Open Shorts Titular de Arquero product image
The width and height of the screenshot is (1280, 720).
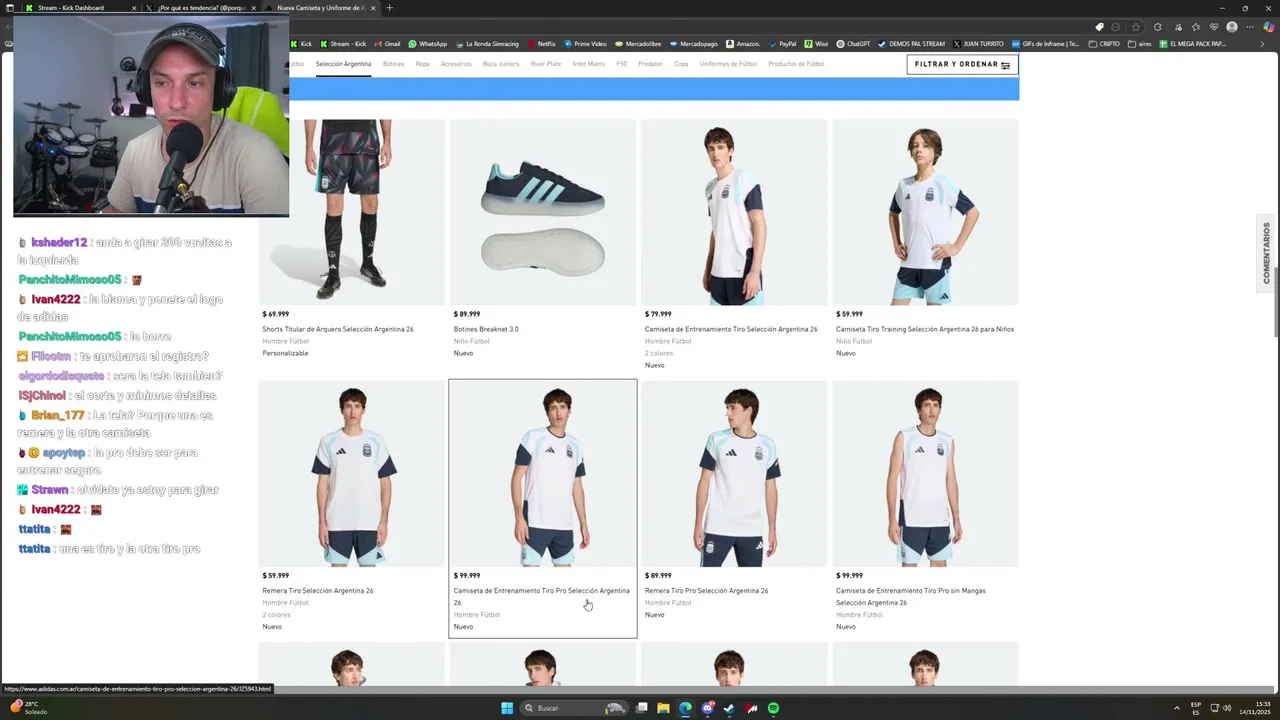[x=352, y=212]
